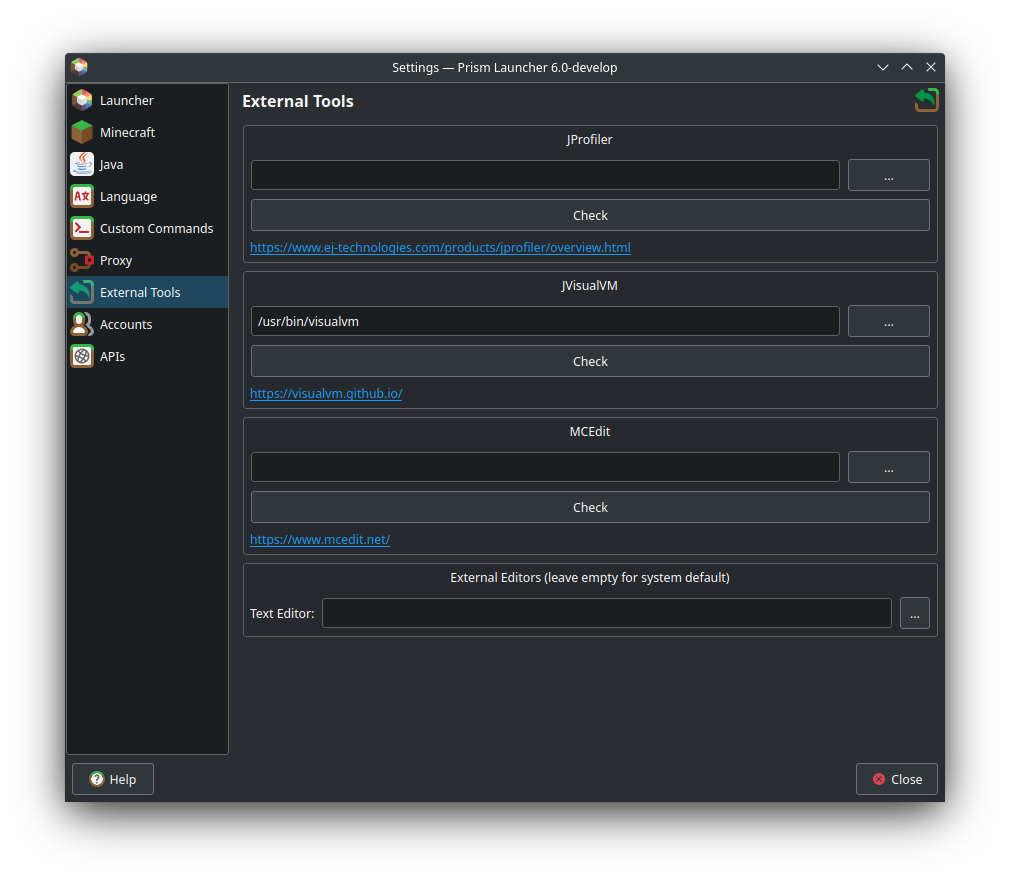1010x879 pixels.
Task: Click the Minecraft grass block icon
Action: click(82, 132)
